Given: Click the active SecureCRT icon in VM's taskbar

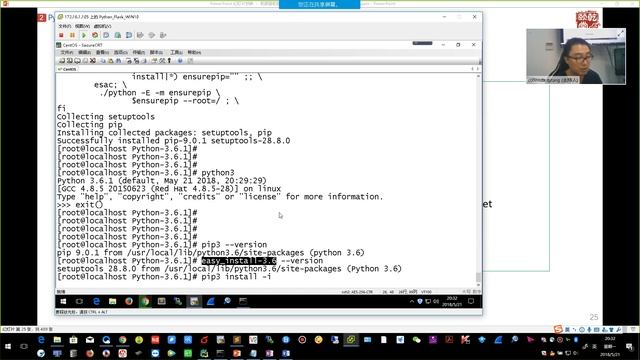Looking at the screenshot, I should pos(194,301).
